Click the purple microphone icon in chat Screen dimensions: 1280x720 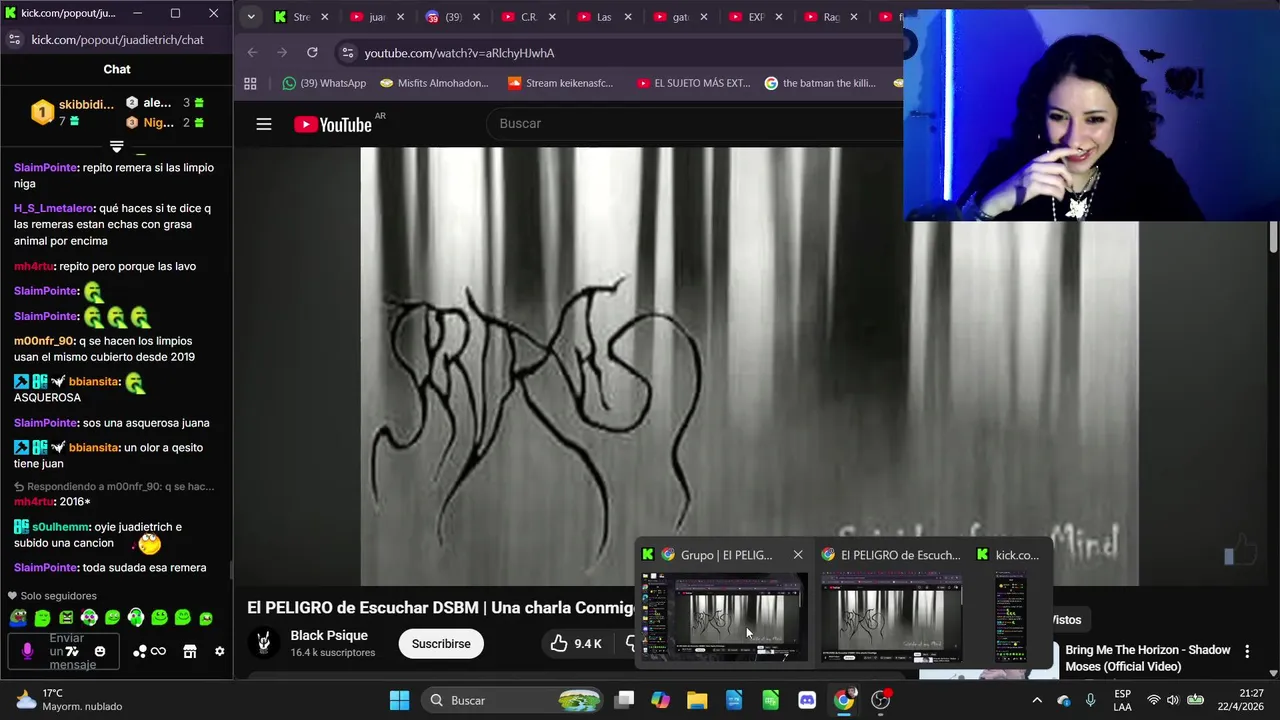[27, 651]
